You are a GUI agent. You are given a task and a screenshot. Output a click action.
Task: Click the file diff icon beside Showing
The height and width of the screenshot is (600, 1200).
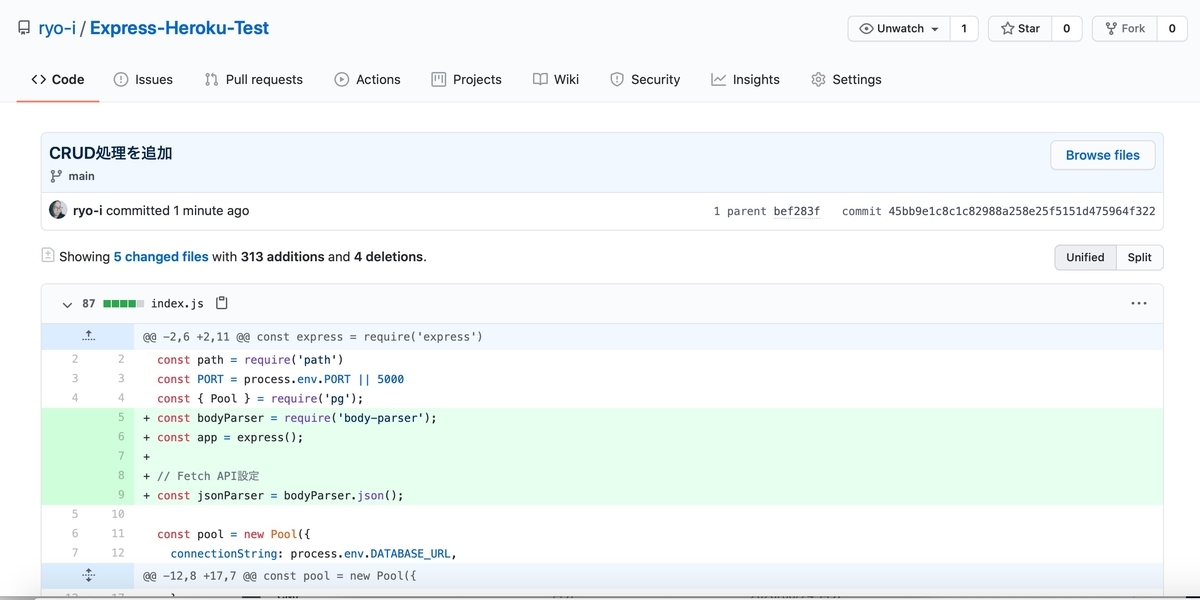tap(48, 256)
